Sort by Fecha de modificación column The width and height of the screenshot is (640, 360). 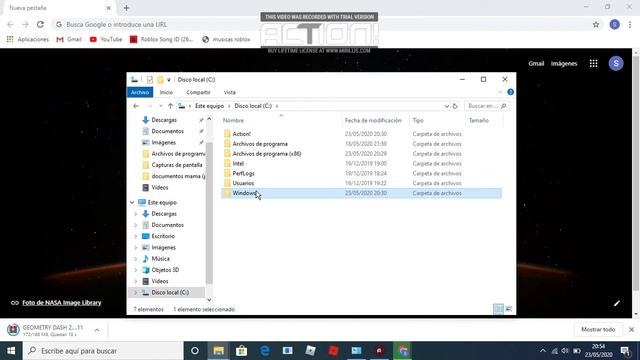tap(373, 120)
